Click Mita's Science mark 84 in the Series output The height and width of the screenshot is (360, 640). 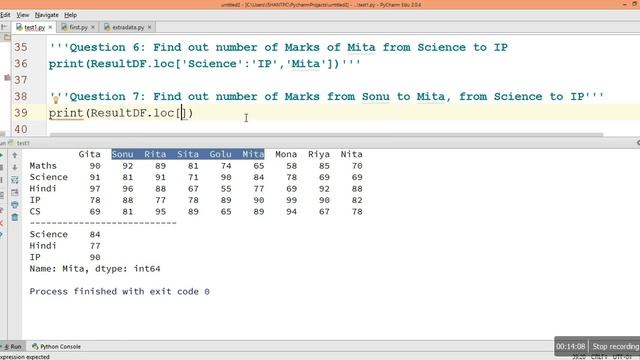pyautogui.click(x=95, y=234)
